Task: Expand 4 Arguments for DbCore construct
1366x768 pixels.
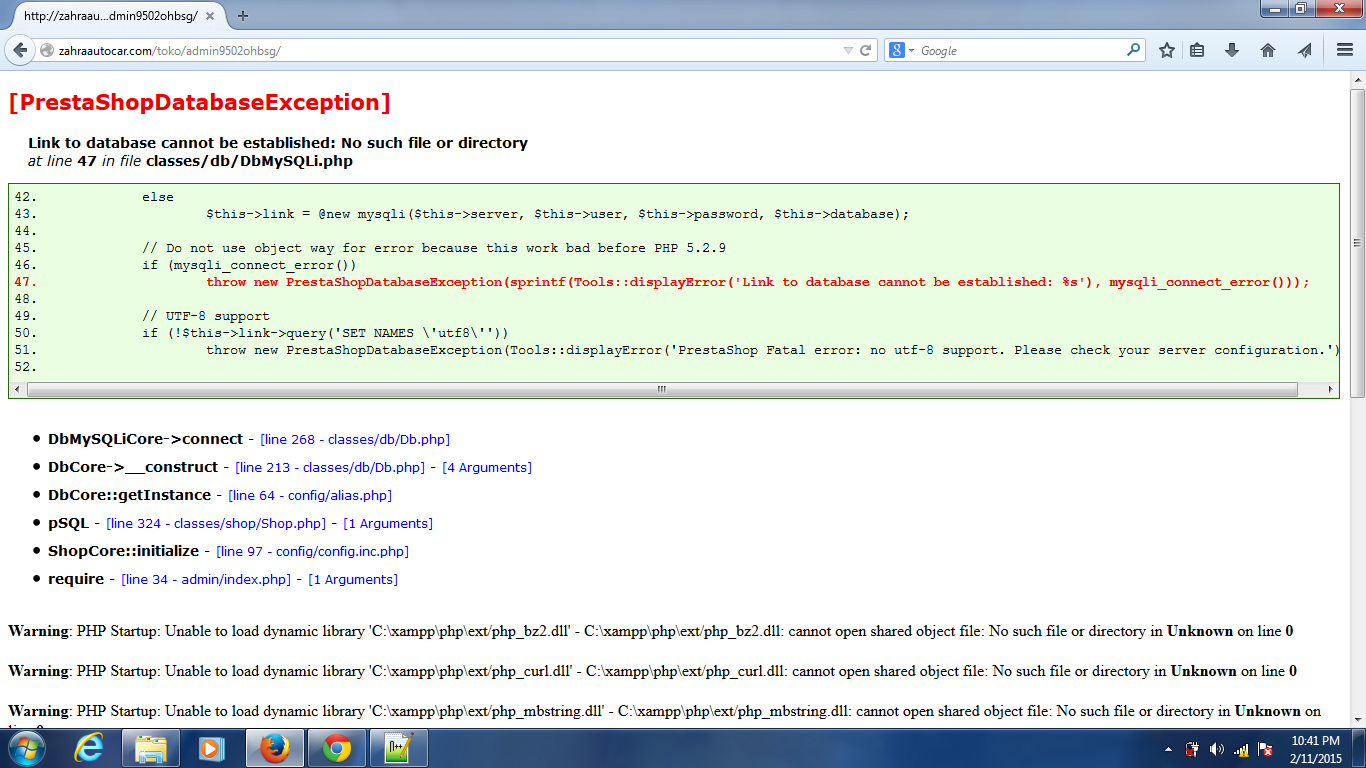Action: 487,467
